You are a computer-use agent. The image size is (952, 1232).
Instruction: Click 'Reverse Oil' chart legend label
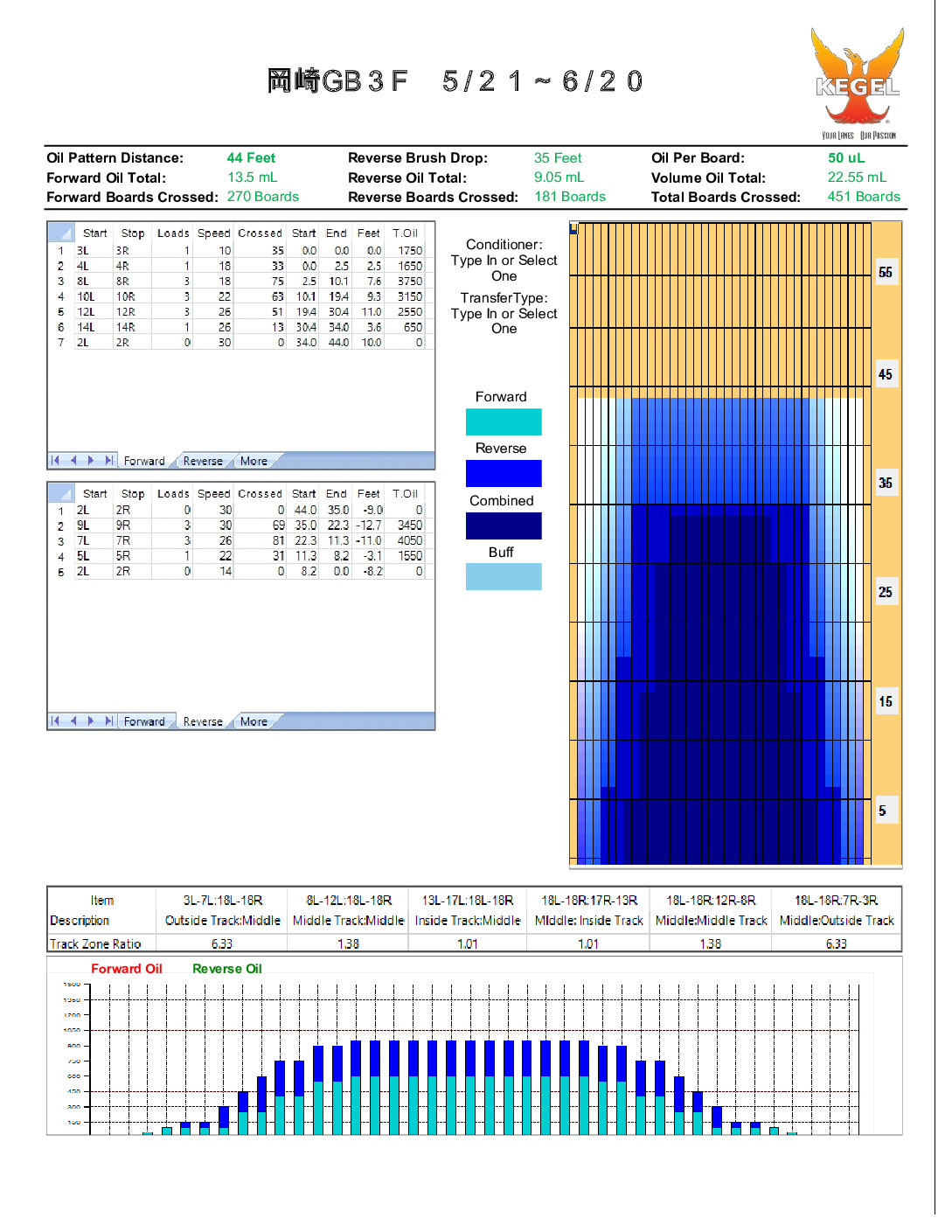tap(227, 968)
